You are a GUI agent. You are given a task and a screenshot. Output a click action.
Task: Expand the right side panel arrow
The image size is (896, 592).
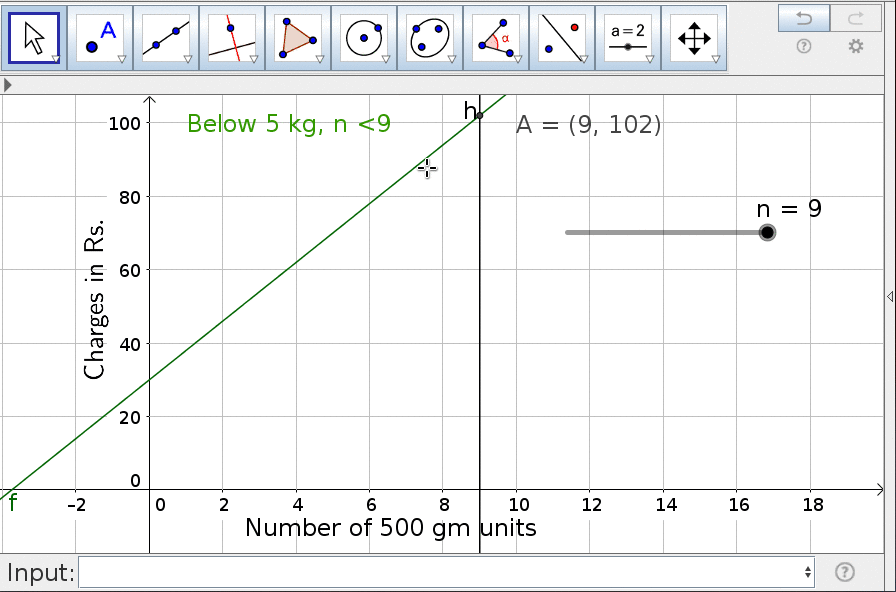point(890,296)
